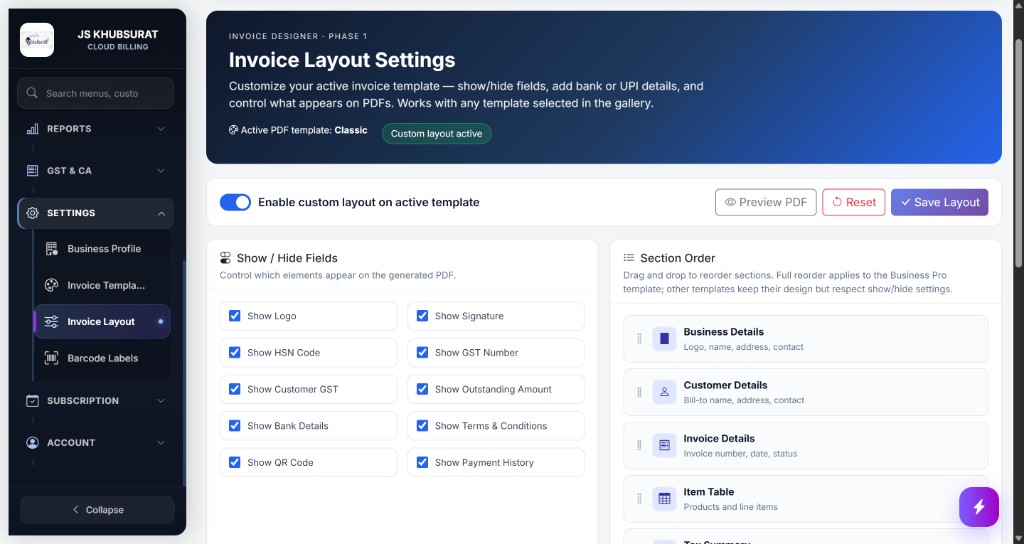The width and height of the screenshot is (1024, 544).
Task: Click the Reset button
Action: [854, 202]
